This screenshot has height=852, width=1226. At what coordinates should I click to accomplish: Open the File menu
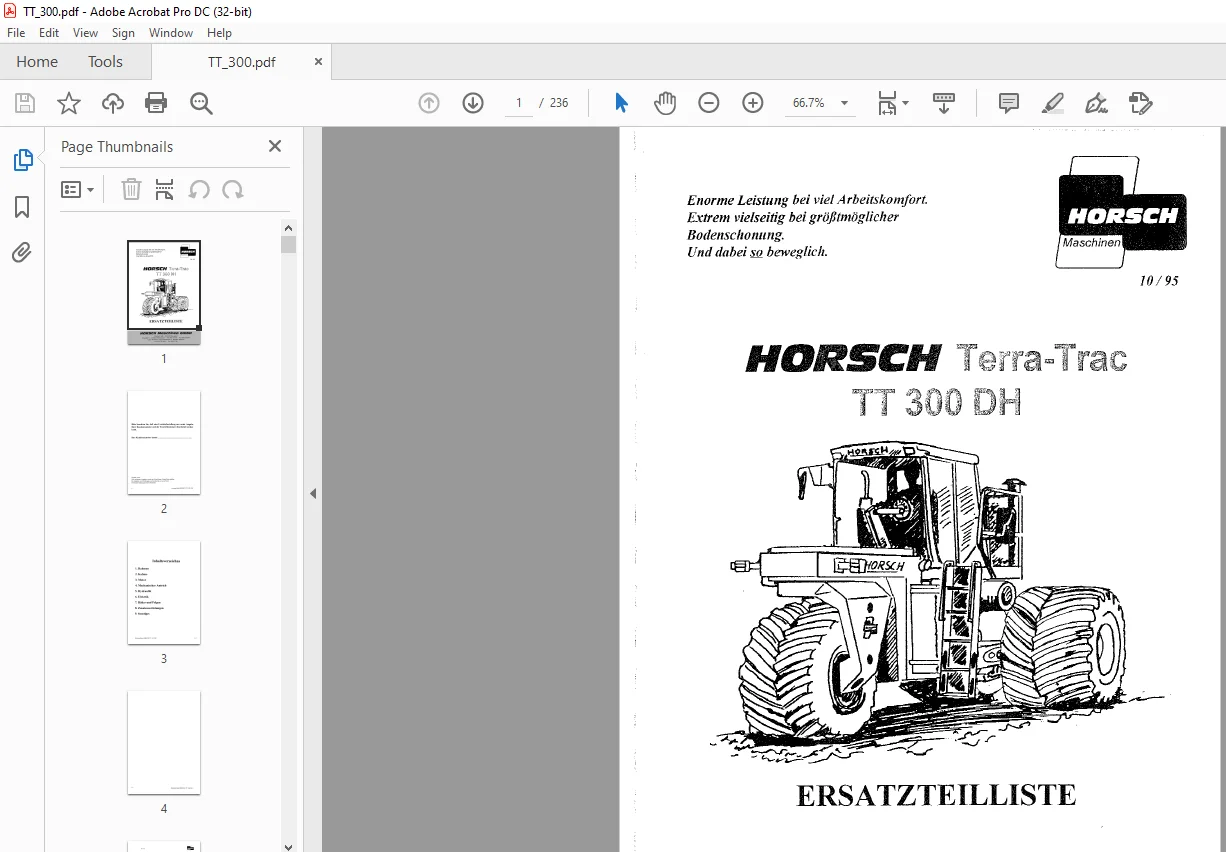click(16, 33)
